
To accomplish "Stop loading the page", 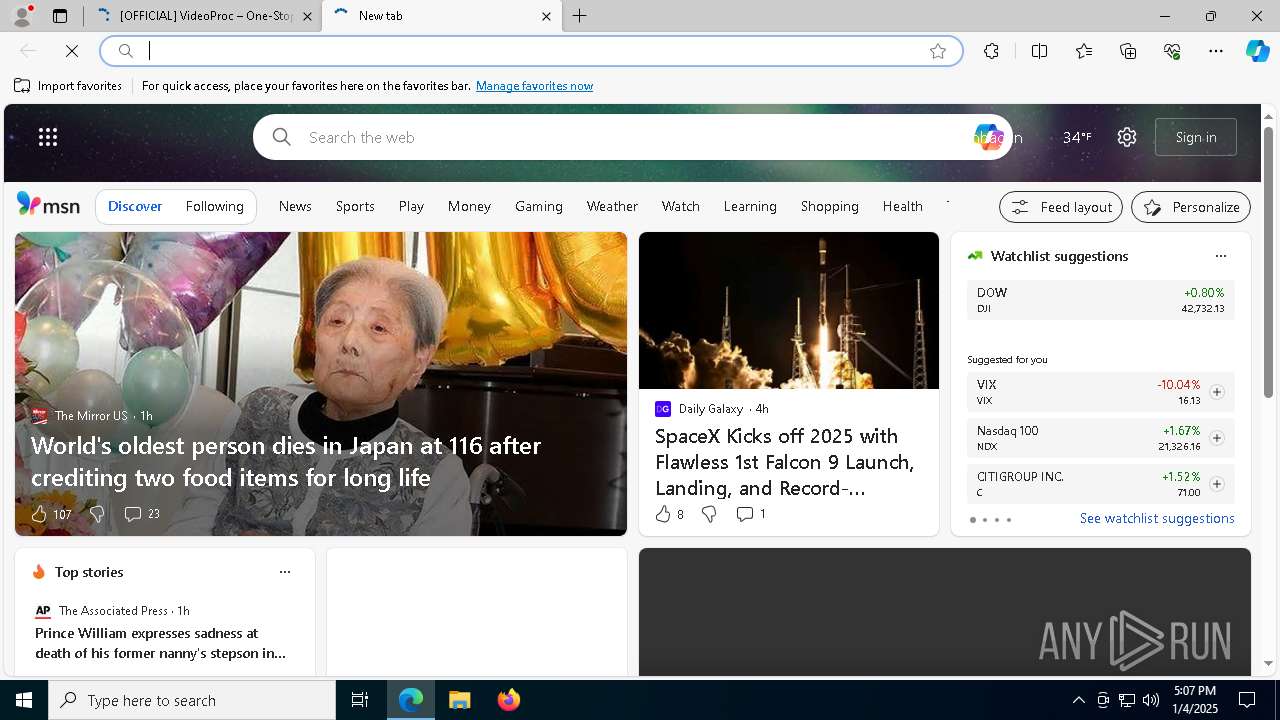I will (x=72, y=51).
